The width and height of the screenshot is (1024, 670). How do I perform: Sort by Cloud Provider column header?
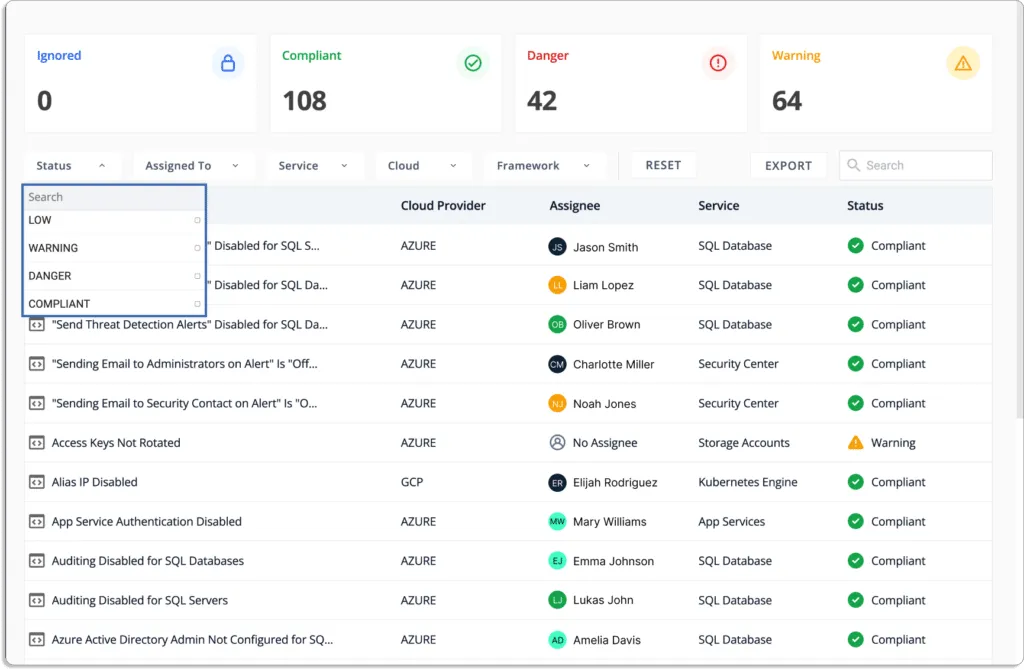[443, 206]
